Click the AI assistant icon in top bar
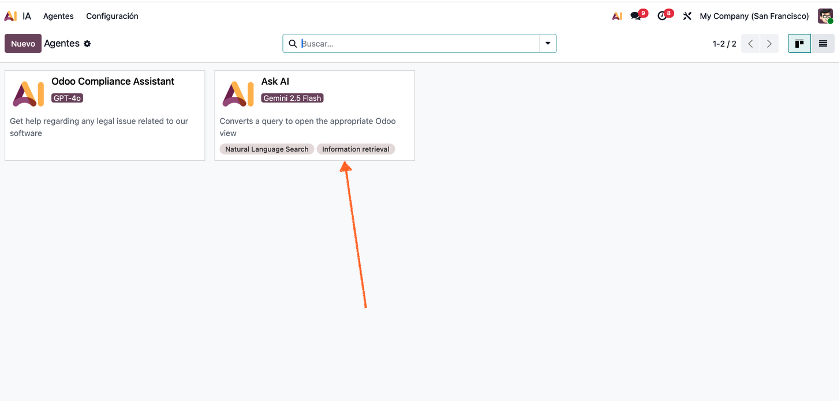Viewport: 839px width, 401px height. pos(617,16)
